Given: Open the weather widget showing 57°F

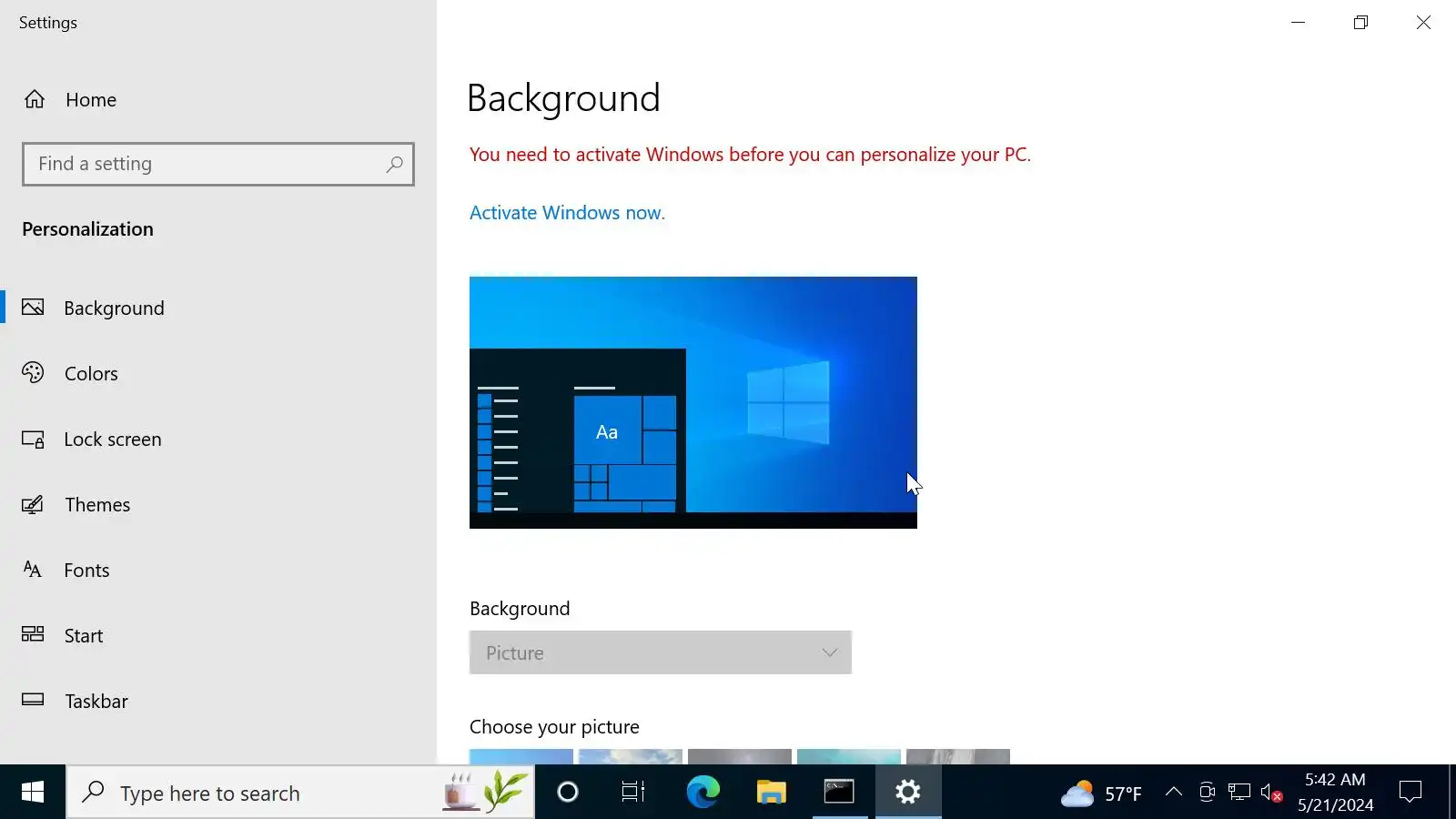Looking at the screenshot, I should point(1101,794).
